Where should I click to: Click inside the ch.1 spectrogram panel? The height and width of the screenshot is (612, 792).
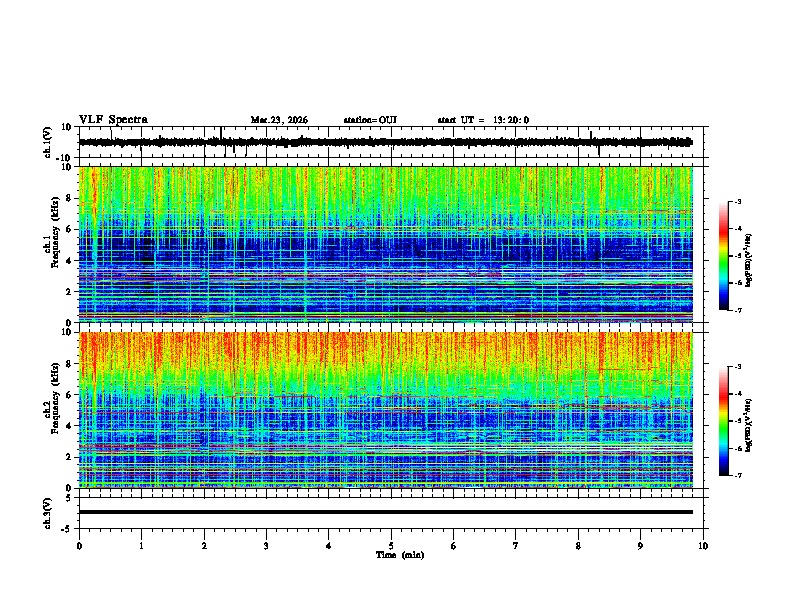pyautogui.click(x=385, y=244)
